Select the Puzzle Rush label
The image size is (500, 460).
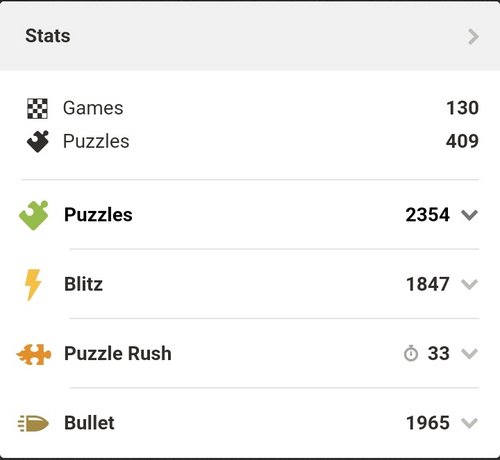(x=118, y=353)
